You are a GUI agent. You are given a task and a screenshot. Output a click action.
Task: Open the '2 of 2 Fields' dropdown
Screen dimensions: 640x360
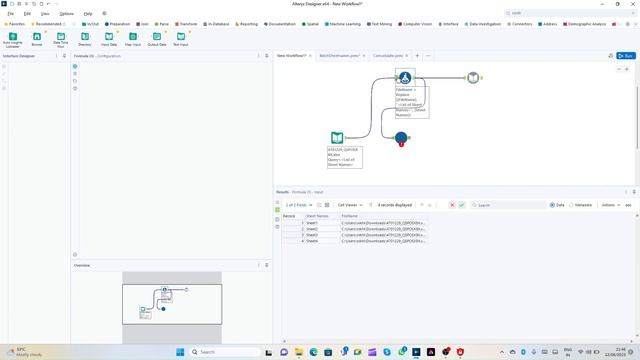pos(299,205)
